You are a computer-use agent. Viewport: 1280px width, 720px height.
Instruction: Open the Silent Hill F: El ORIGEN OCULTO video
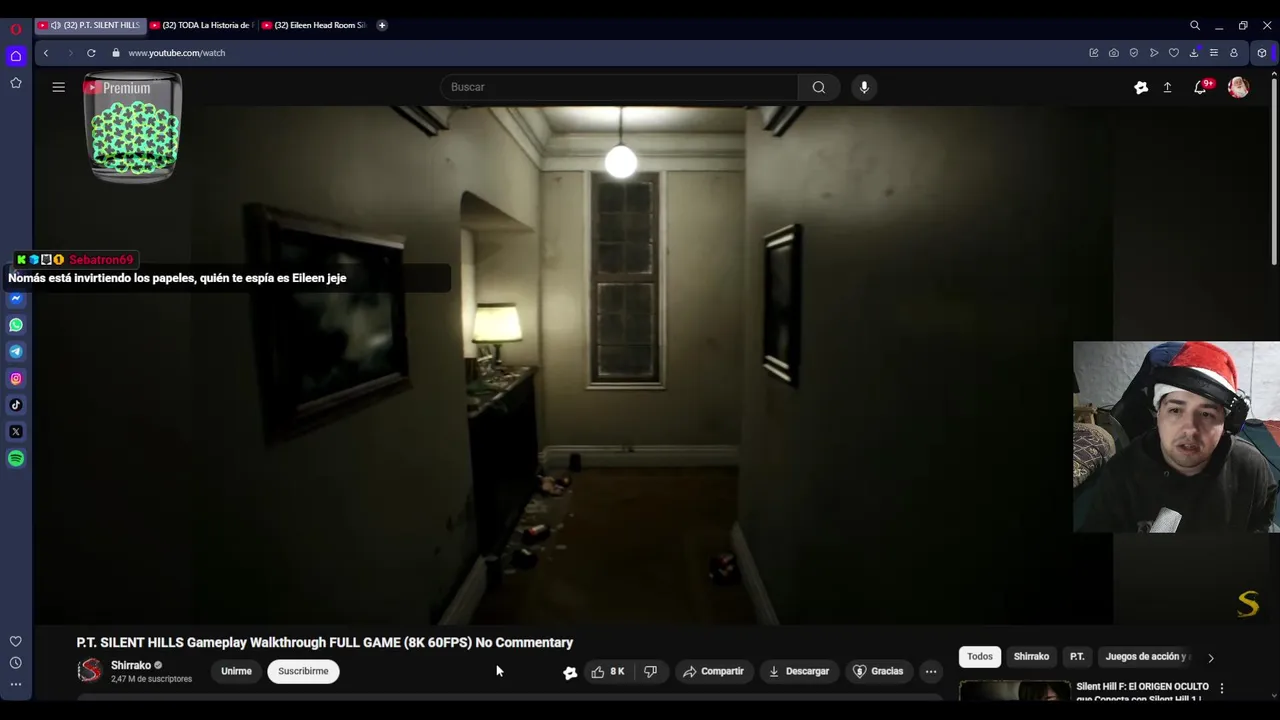[x=1142, y=692]
